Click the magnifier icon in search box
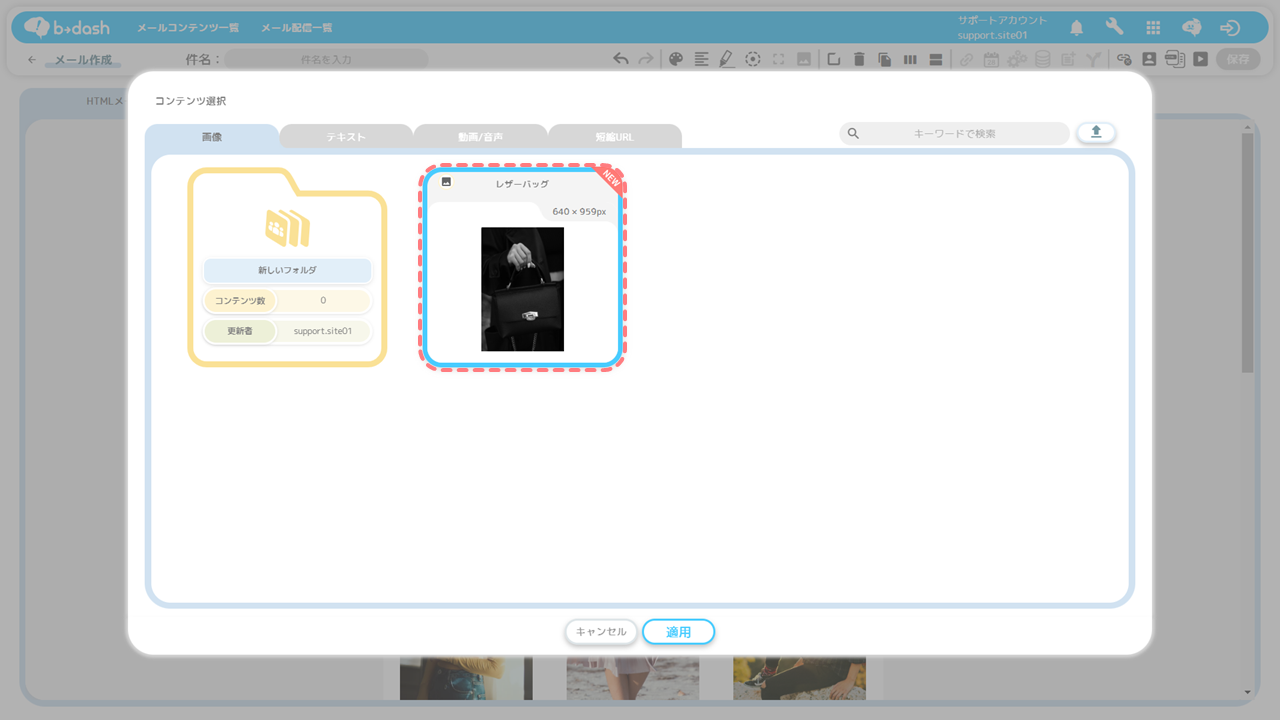This screenshot has height=720, width=1280. point(853,133)
